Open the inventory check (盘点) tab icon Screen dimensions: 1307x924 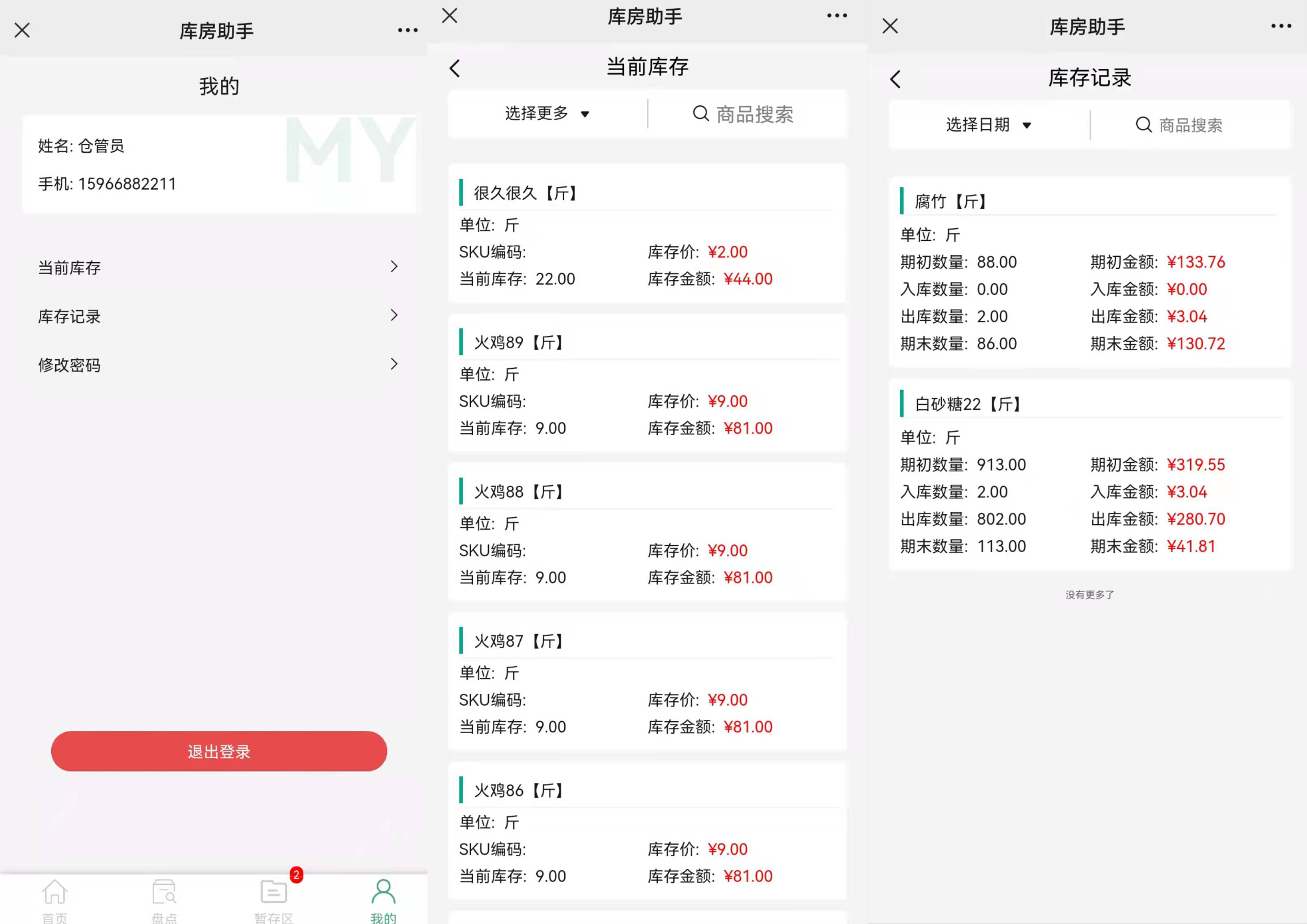click(x=164, y=893)
